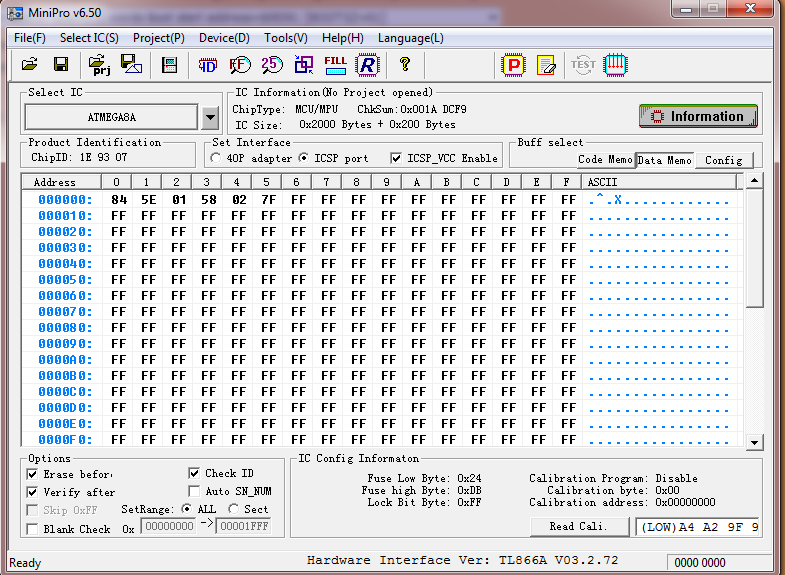Click the yellow question mark help icon
The width and height of the screenshot is (785, 575).
[405, 65]
